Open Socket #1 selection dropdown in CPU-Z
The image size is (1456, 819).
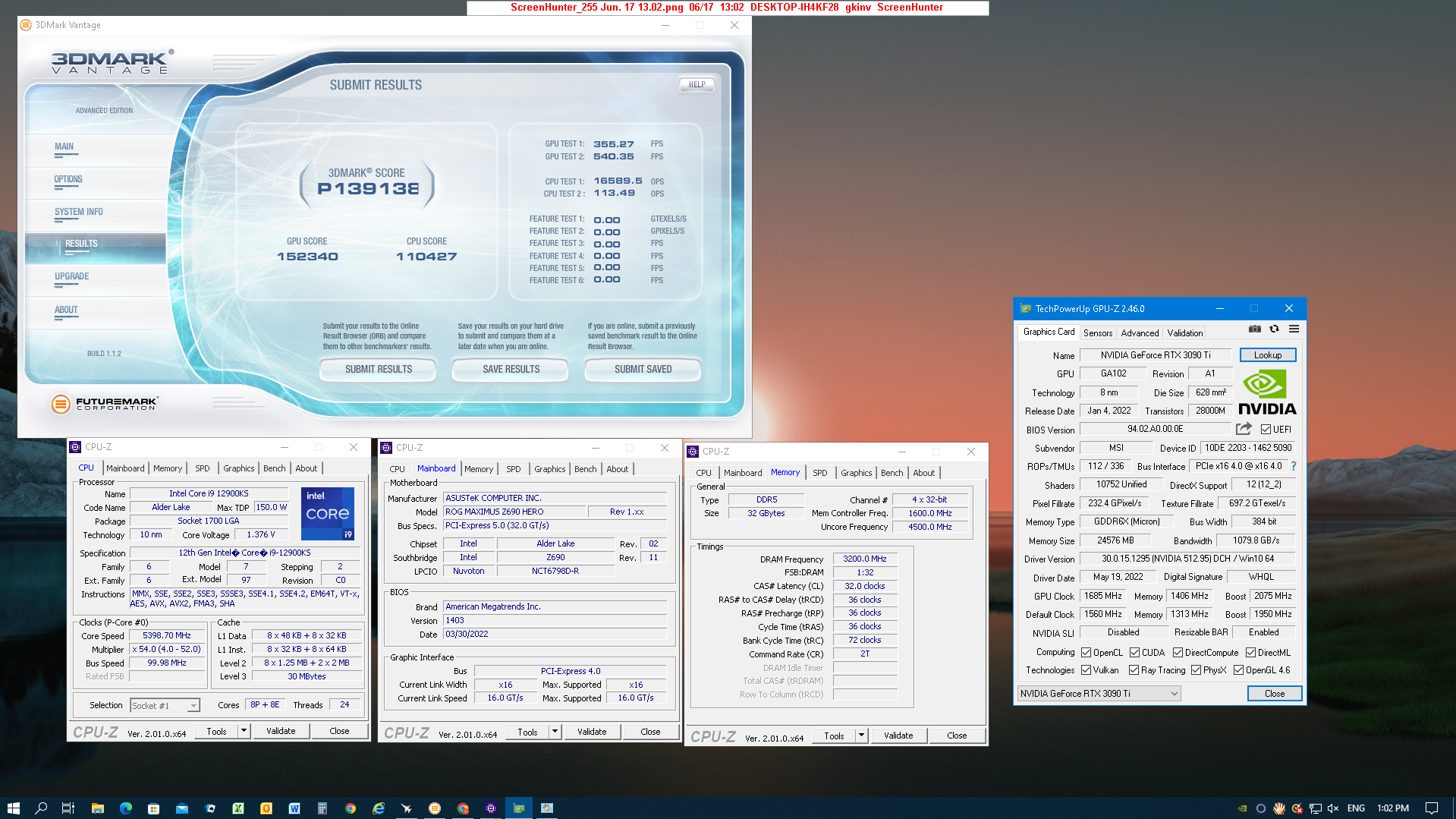(165, 706)
